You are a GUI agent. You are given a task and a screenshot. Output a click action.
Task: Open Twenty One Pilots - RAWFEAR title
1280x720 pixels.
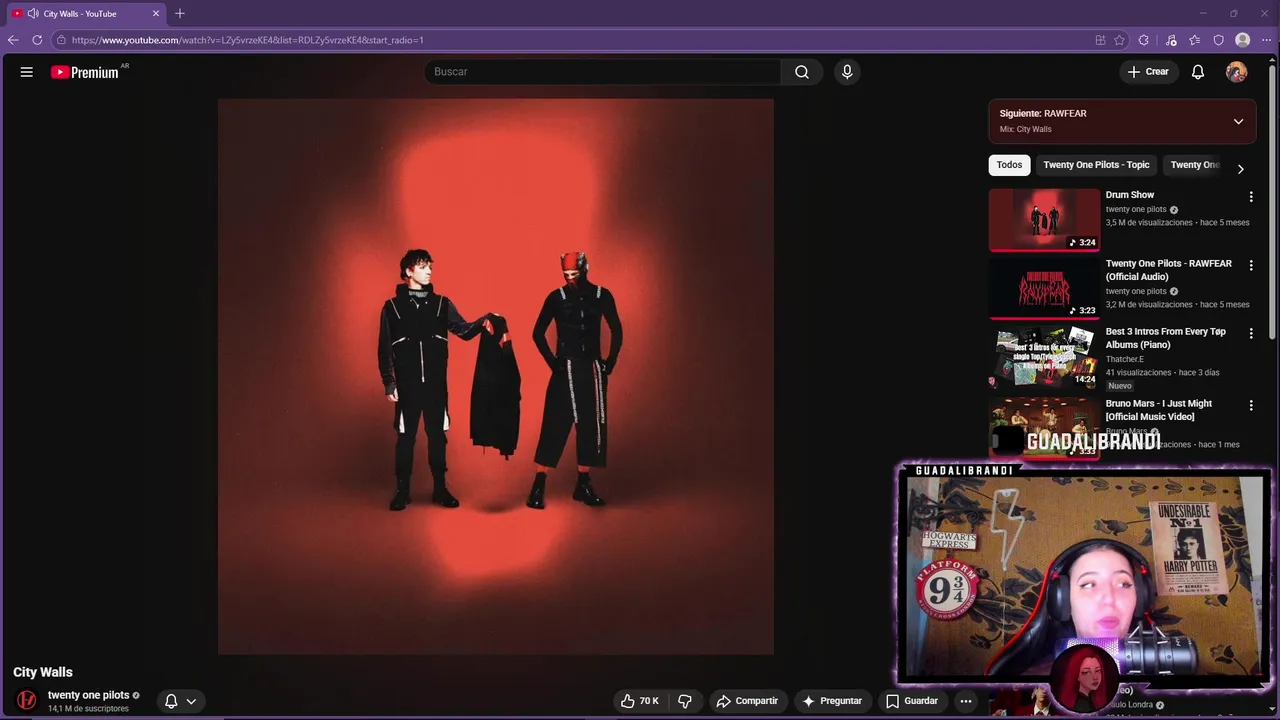click(x=1169, y=270)
